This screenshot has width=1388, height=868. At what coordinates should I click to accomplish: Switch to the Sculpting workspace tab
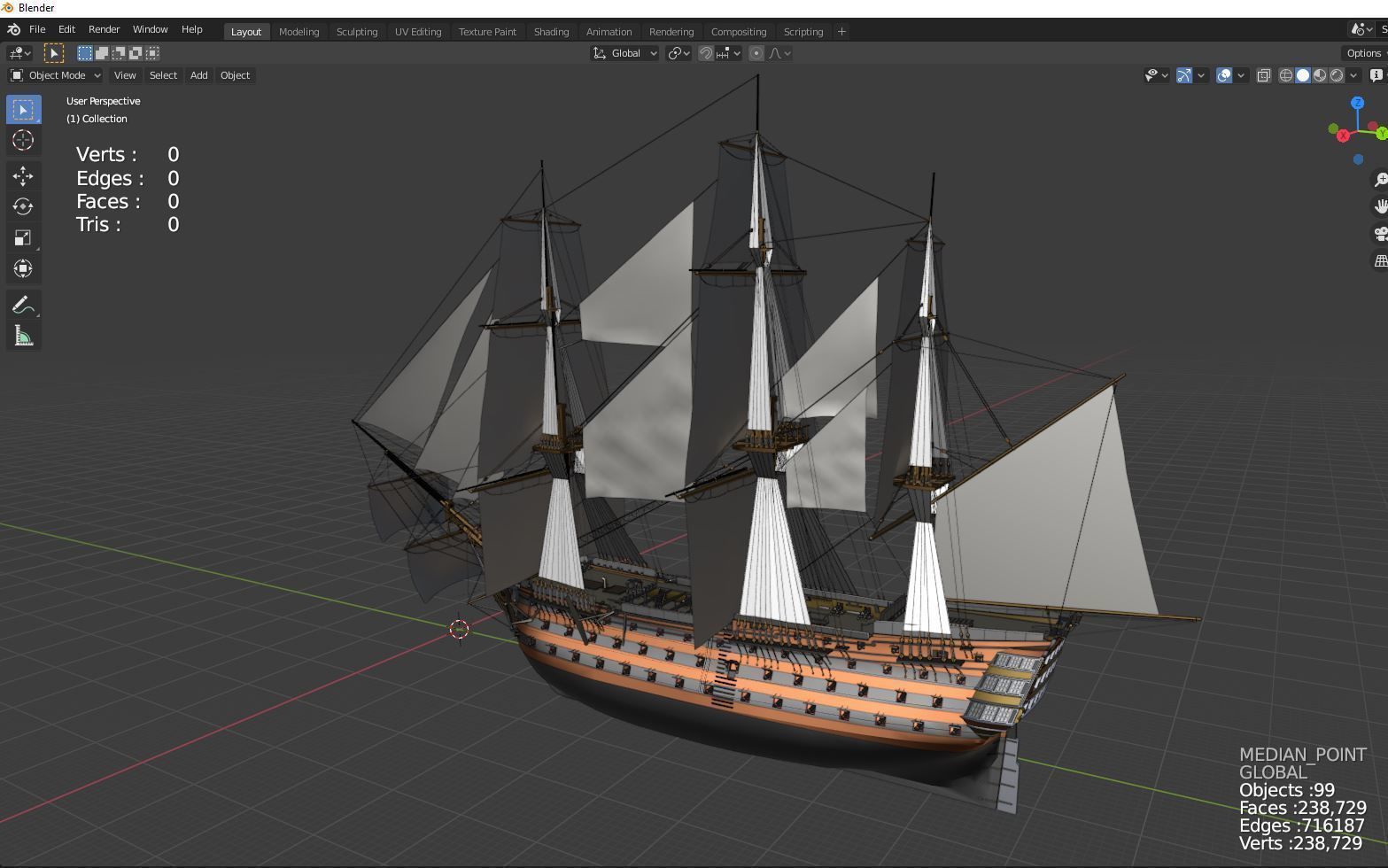pos(357,32)
